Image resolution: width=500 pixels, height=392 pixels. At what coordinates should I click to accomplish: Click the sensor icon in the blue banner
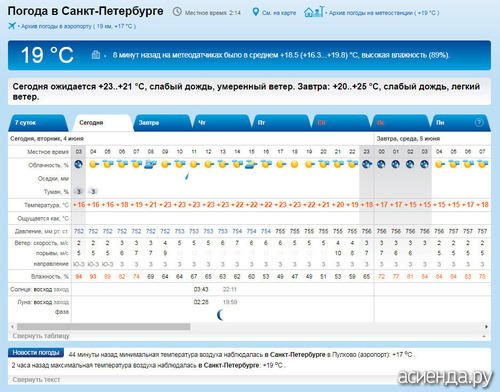(x=96, y=54)
